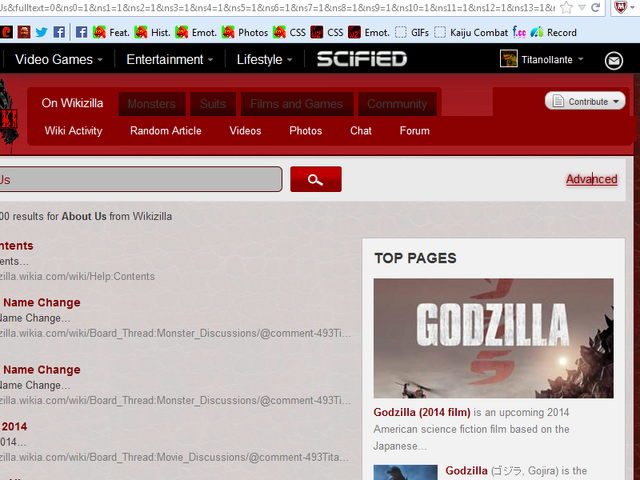This screenshot has height=480, width=640.
Task: Reload the page using the refresh icon
Action: [x=596, y=7]
